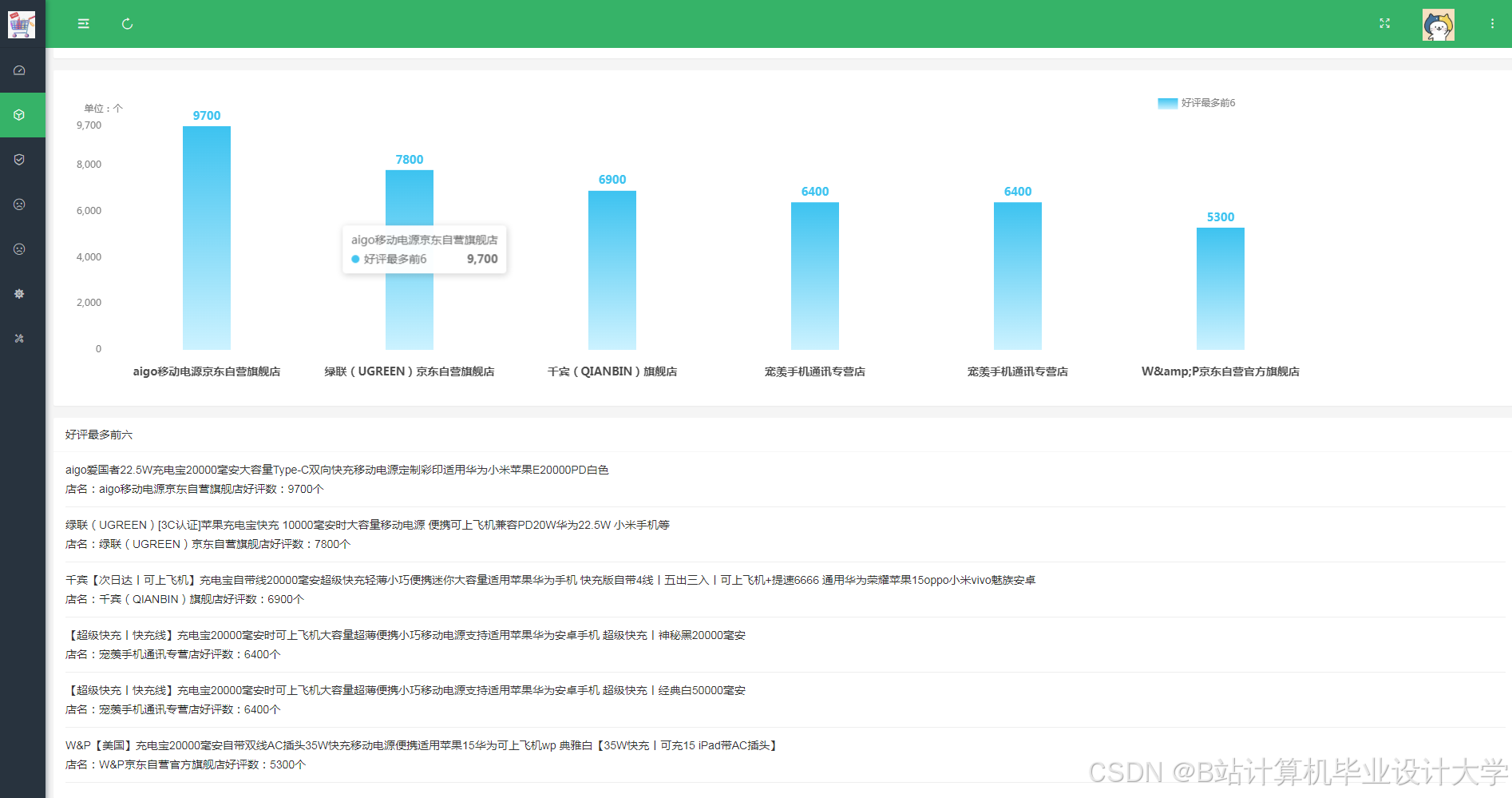
Task: Select the 绿联 [3C认证]苹果充电宝 product title
Action: [367, 525]
